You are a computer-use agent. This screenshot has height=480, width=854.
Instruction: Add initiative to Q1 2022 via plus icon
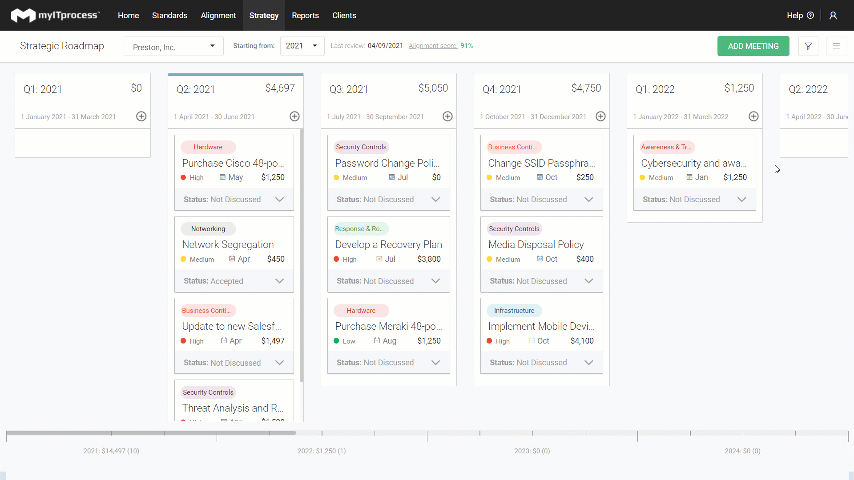(754, 116)
